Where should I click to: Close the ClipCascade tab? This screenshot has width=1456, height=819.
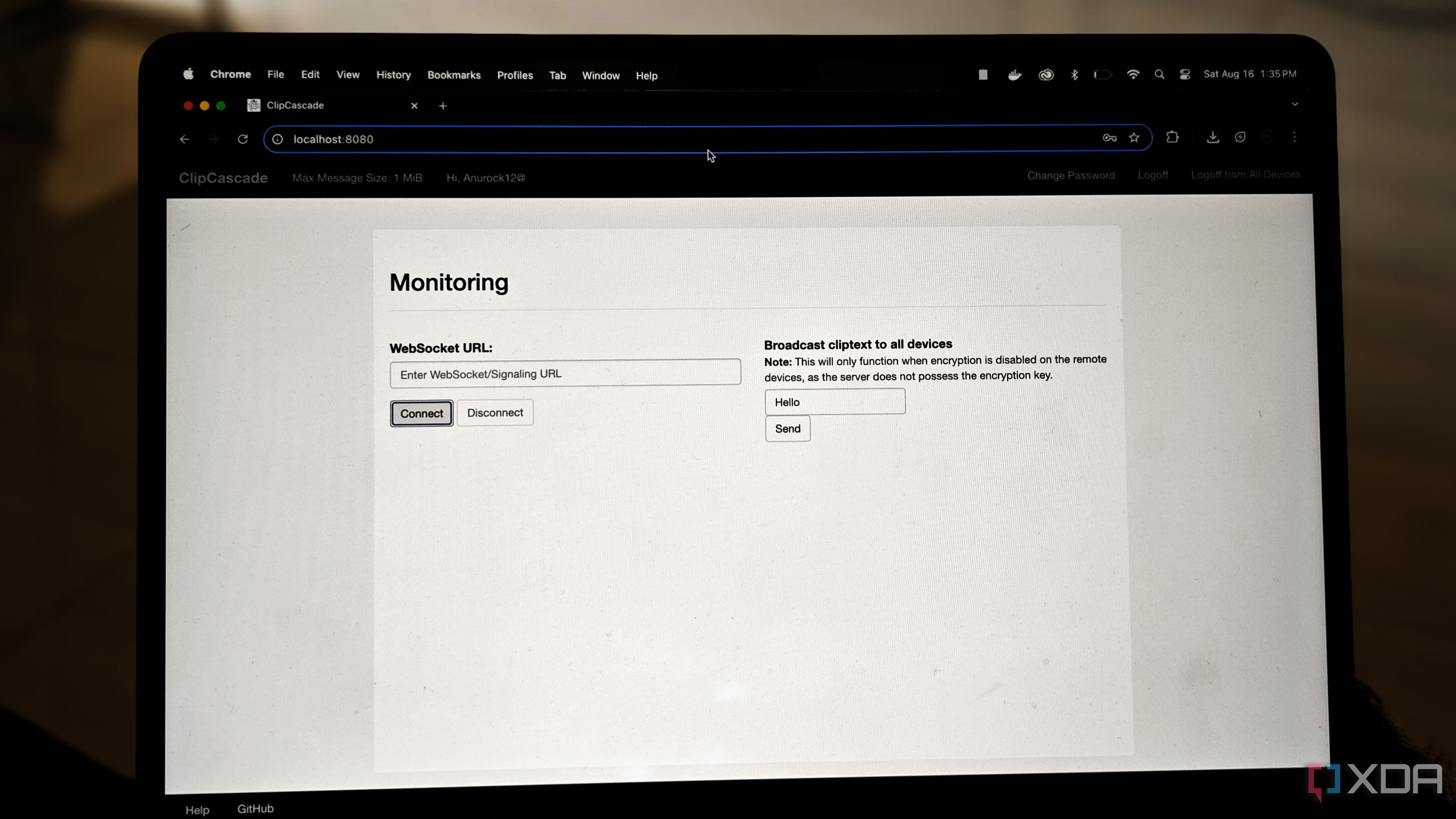(414, 106)
